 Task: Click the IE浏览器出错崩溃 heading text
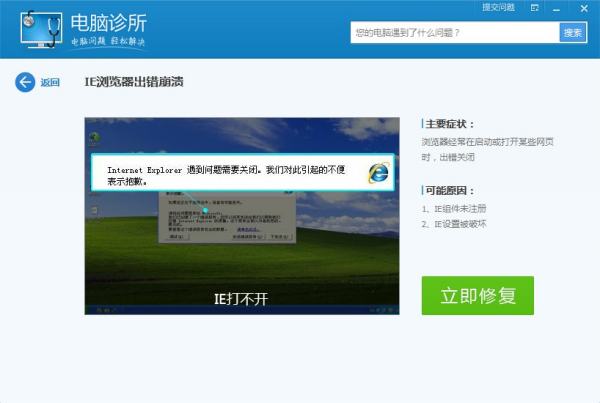[x=134, y=82]
